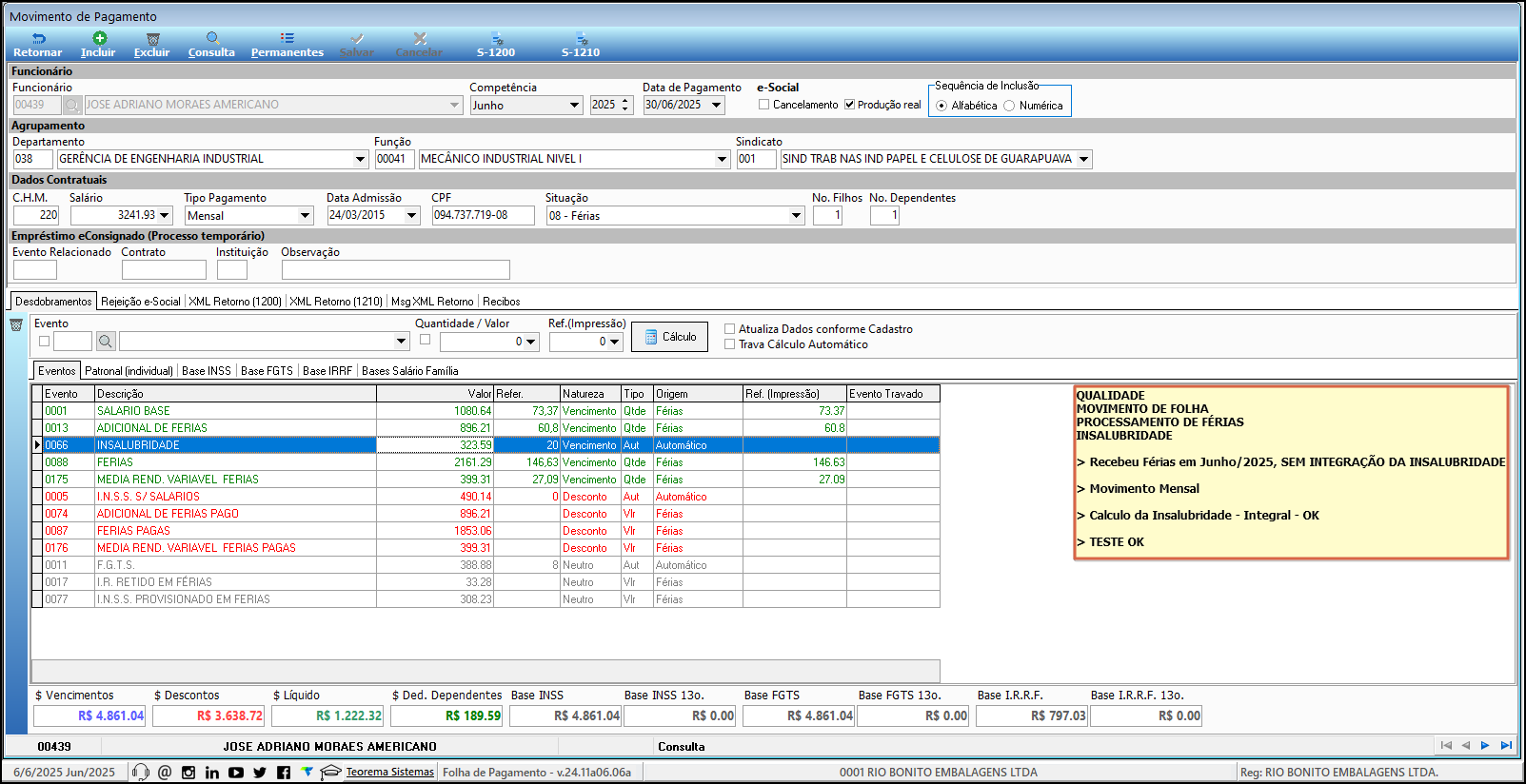The image size is (1526, 784).
Task: Click the graduation cap icon in status bar
Action: [x=330, y=772]
